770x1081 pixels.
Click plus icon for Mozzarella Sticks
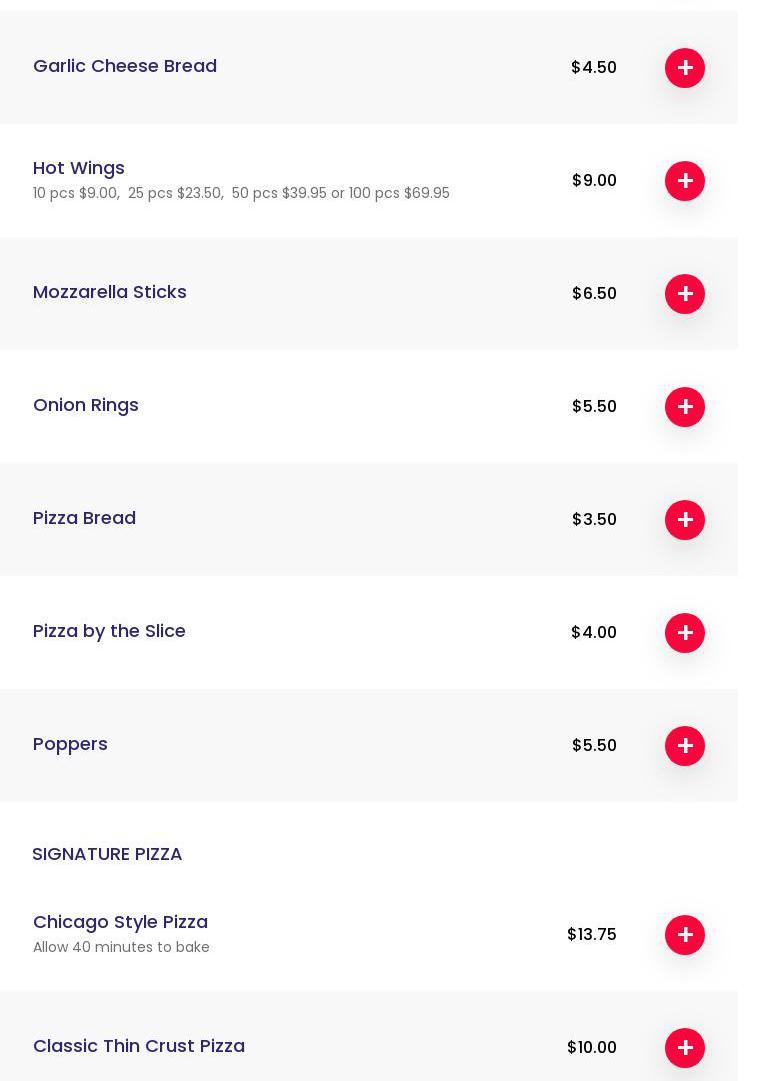(x=685, y=294)
